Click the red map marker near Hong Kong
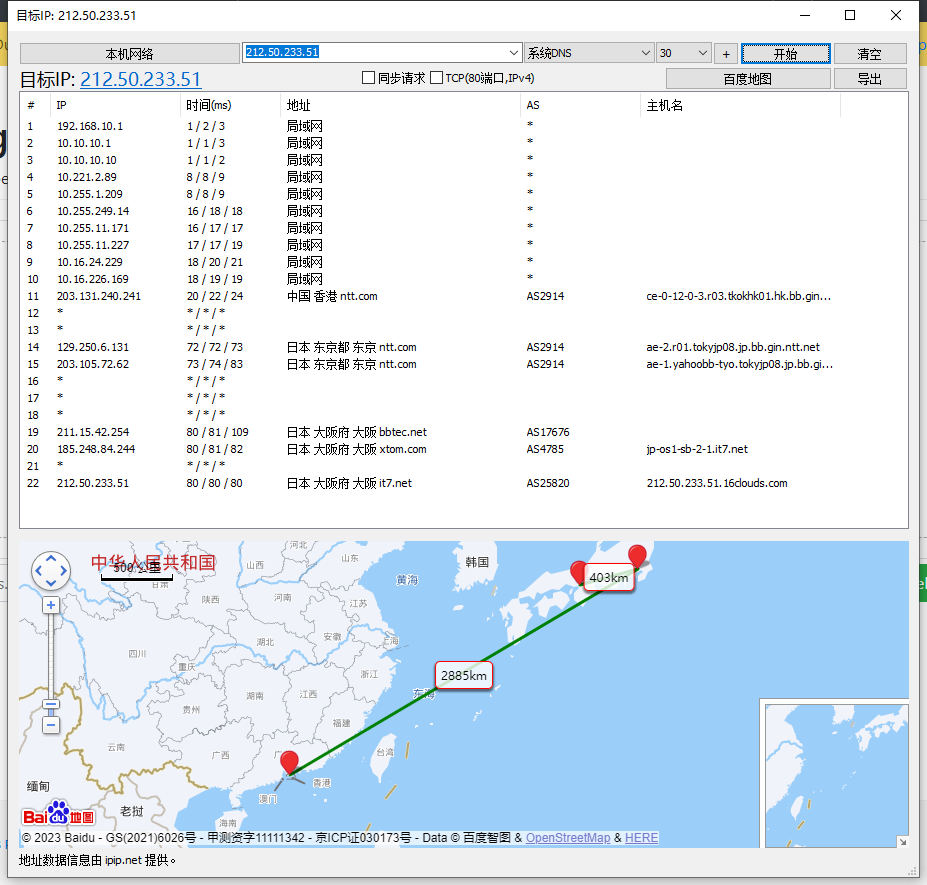Screen dimensions: 927x885 (290, 762)
